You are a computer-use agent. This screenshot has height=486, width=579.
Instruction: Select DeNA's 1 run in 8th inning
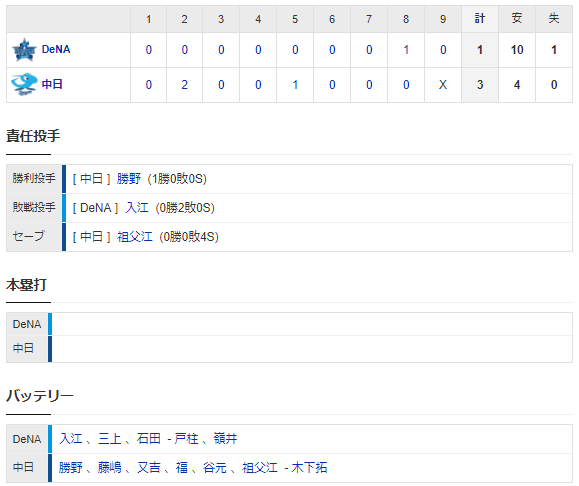pyautogui.click(x=406, y=50)
